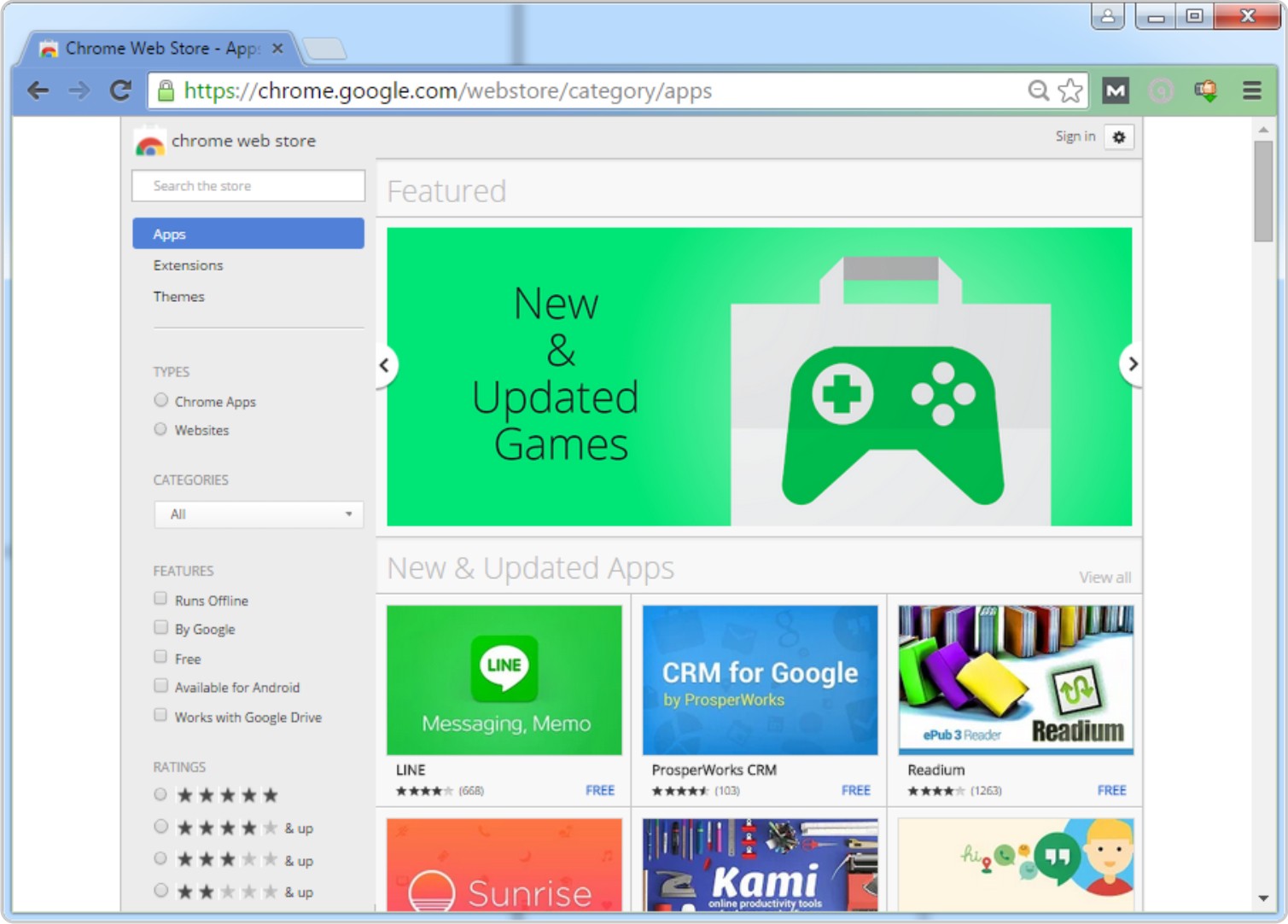Viewport: 1288px width, 924px height.
Task: Bookmark this page with the star icon
Action: [1070, 90]
